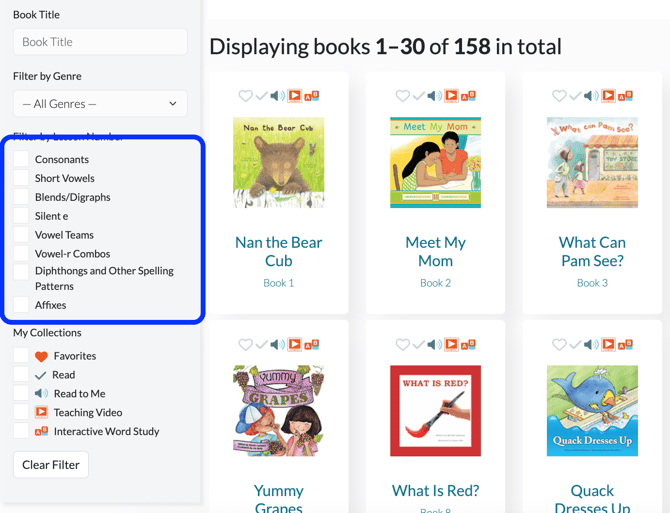
Task: Check the Short Vowels filter checkbox
Action: (x=21, y=177)
